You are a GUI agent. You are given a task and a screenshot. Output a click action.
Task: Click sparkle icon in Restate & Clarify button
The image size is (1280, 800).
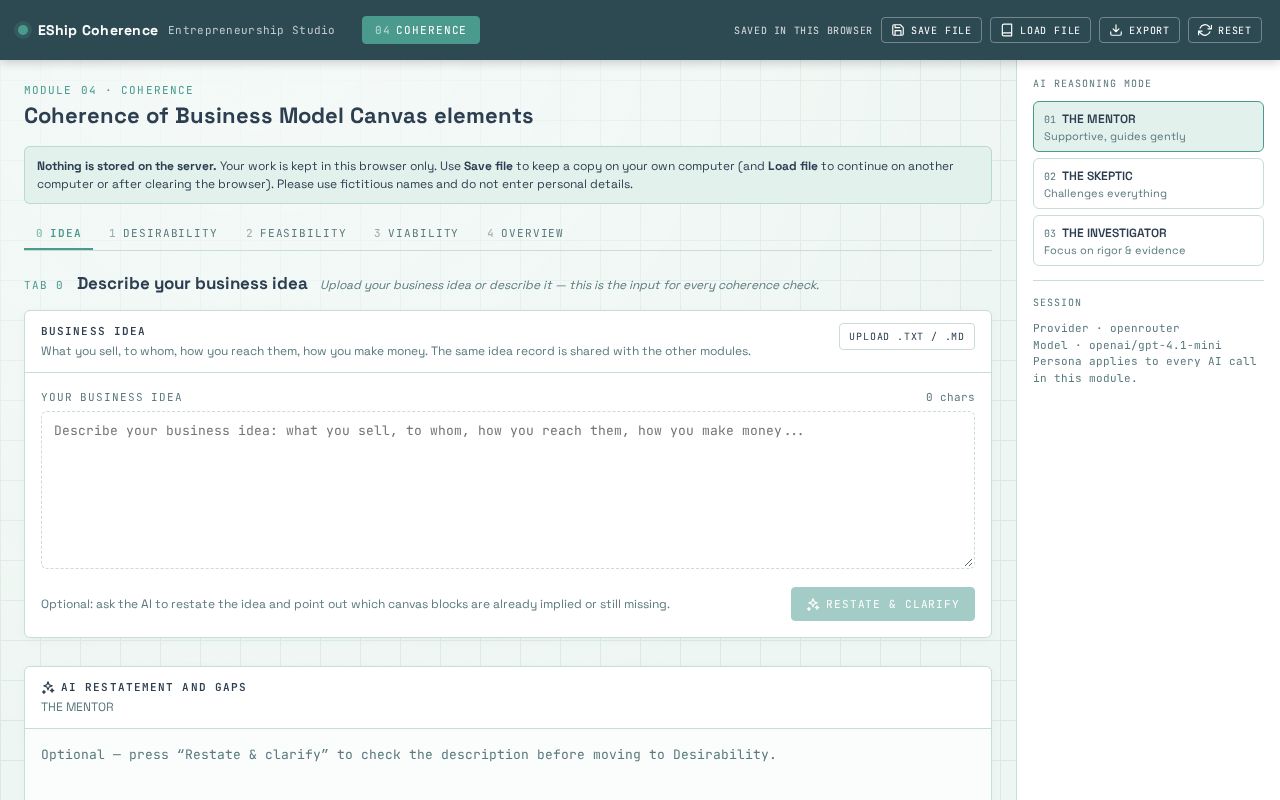point(813,604)
